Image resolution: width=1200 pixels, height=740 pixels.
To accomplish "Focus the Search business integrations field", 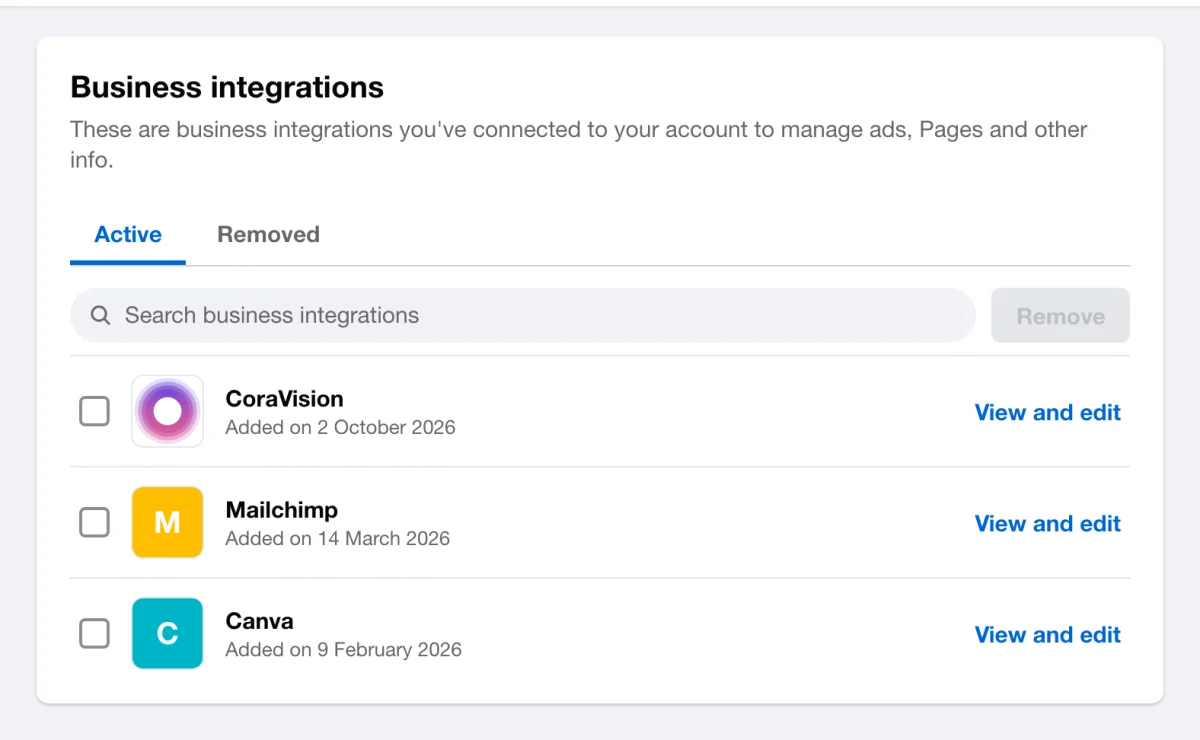I will coord(522,316).
